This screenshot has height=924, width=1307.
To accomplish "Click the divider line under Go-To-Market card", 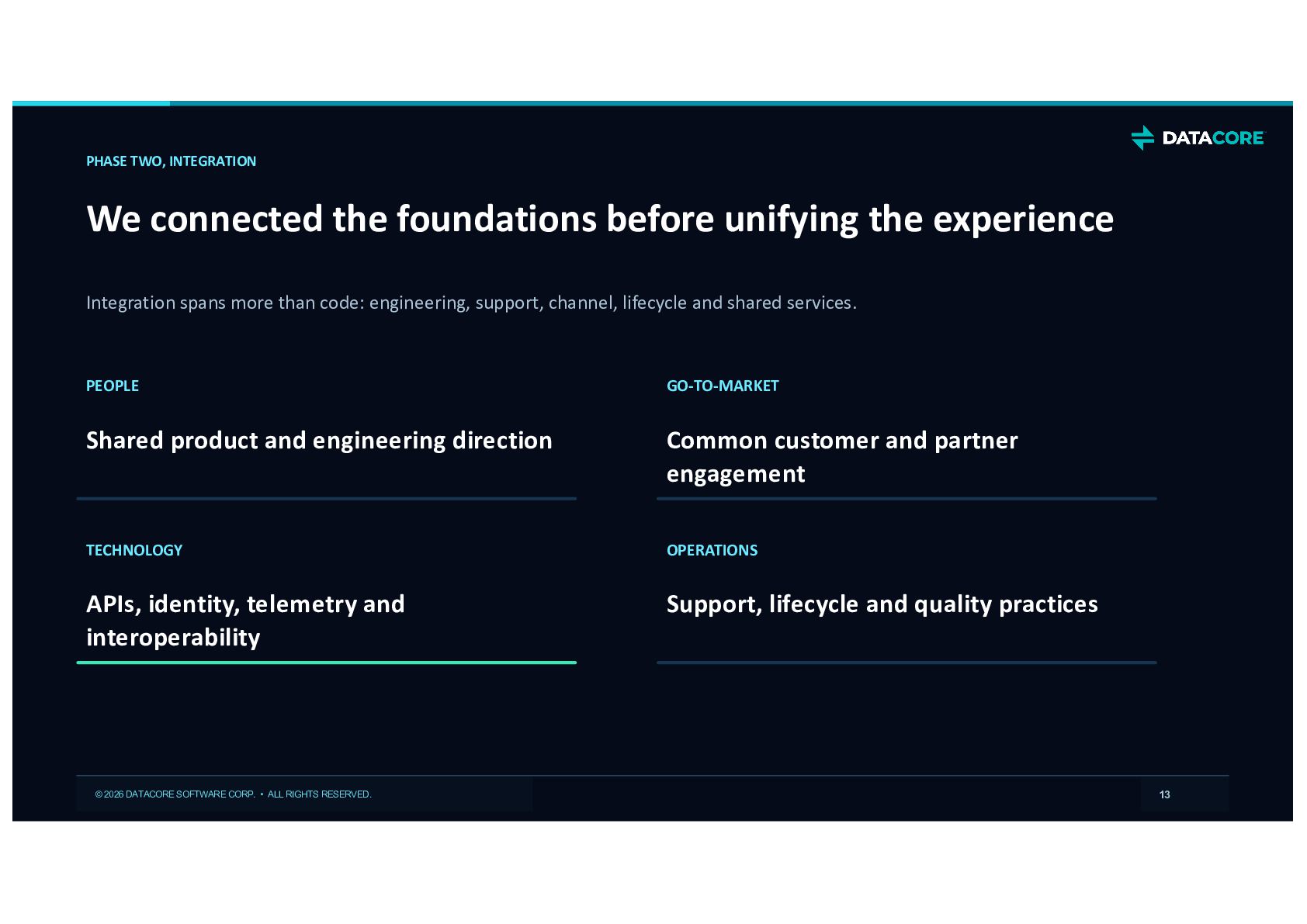I will [x=907, y=499].
